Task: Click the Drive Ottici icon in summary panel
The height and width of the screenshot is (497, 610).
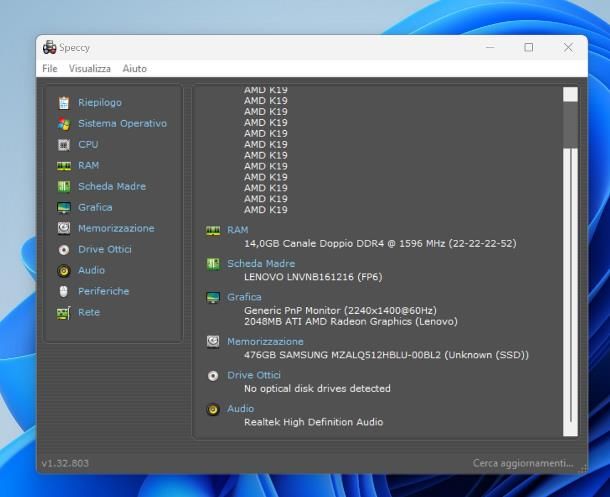Action: (213, 376)
